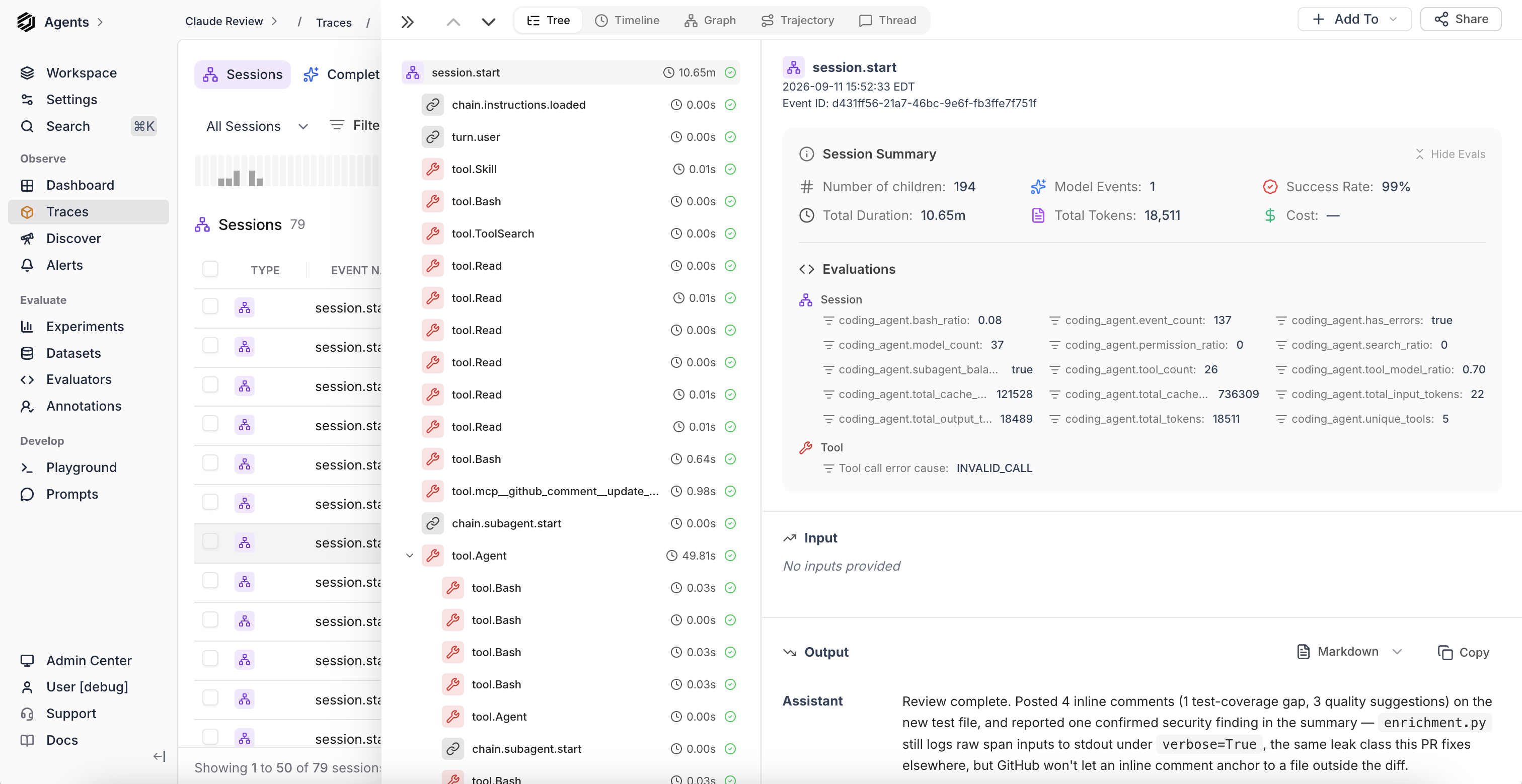Collapse the trace panel with the double-chevron icon
1522x784 pixels.
coord(407,22)
